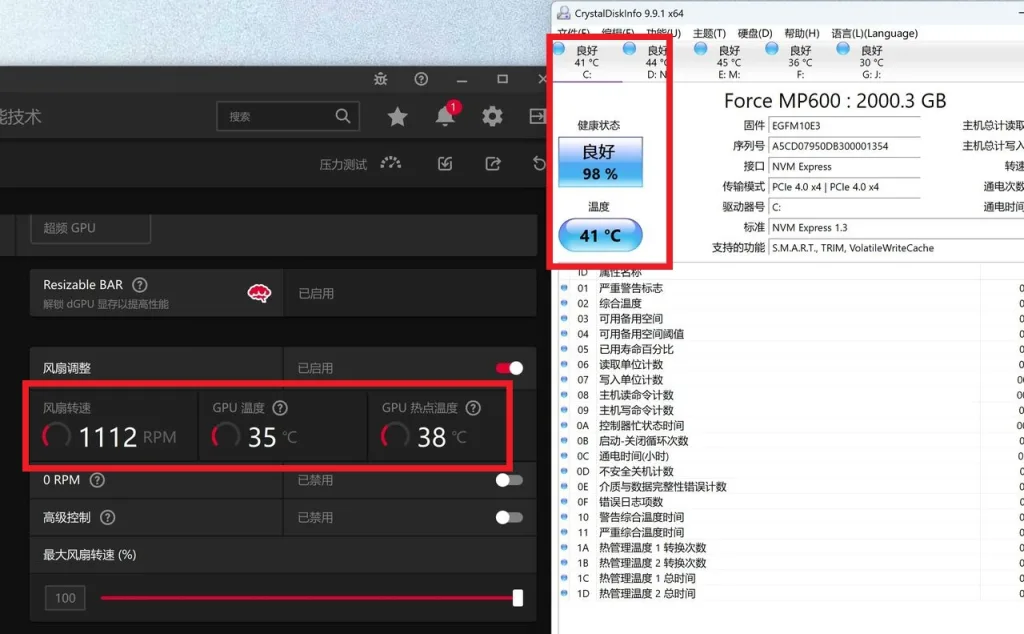This screenshot has width=1024, height=634.
Task: Click status dot of attribute 0C row
Action: tap(564, 456)
